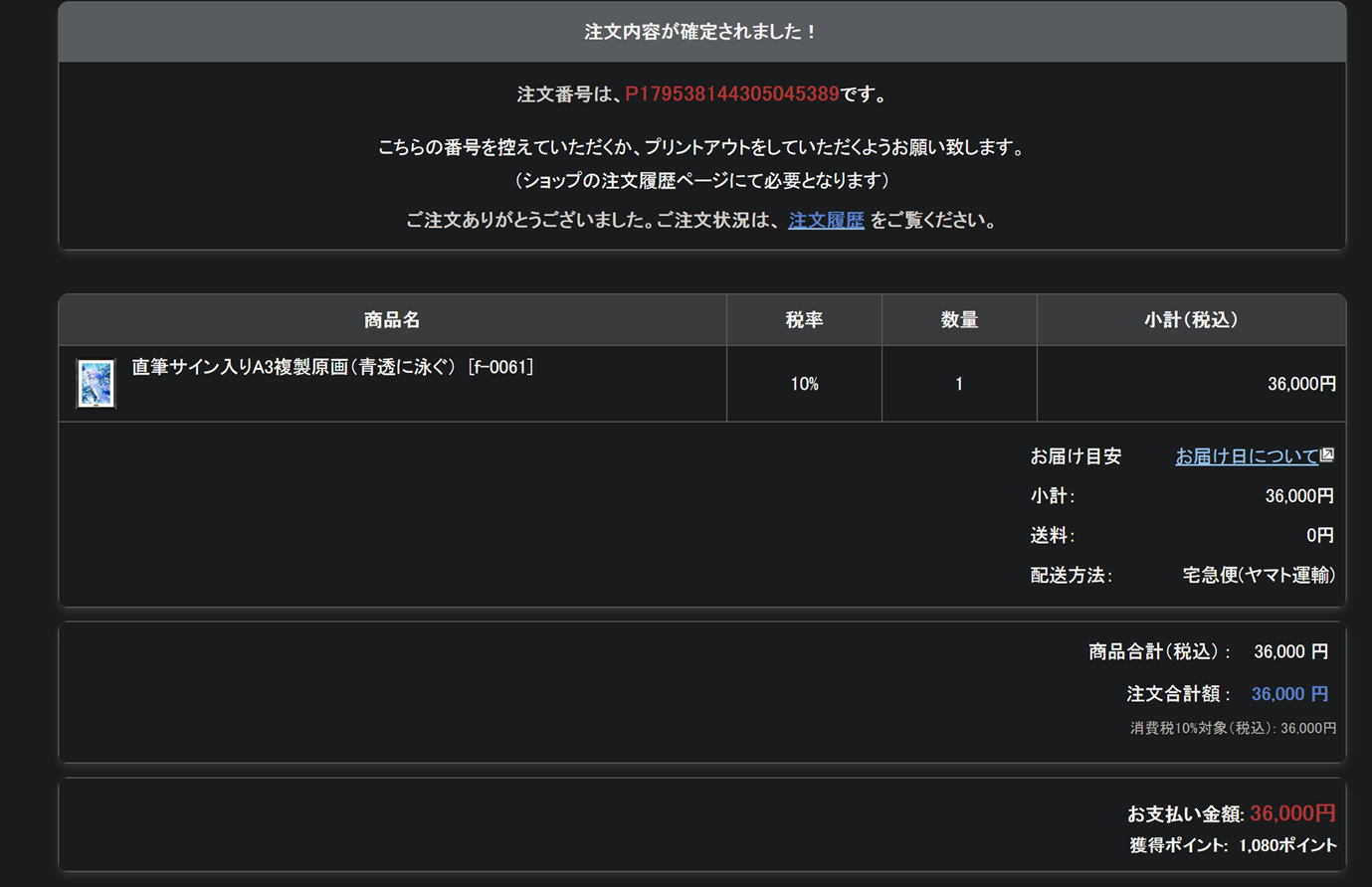Click the お届け日について delivery date link
1372x887 pixels.
coord(1246,456)
